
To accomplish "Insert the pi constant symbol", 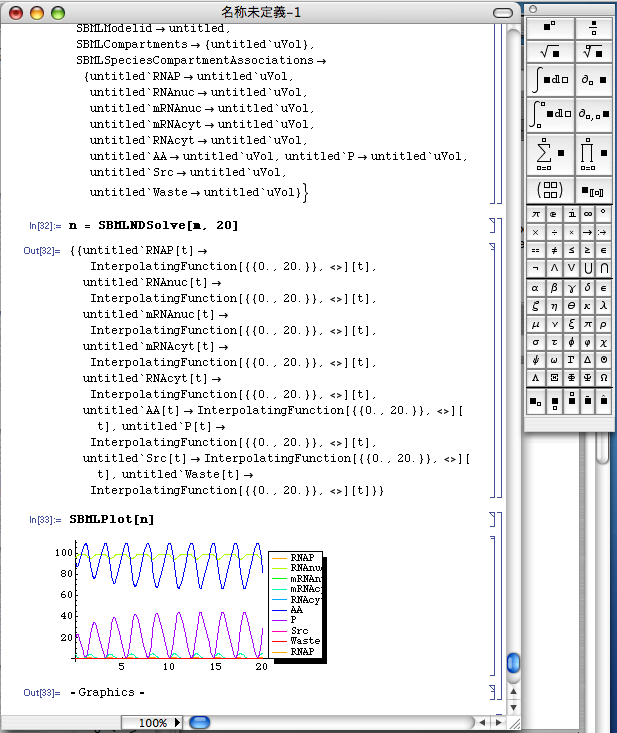I will pyautogui.click(x=536, y=214).
